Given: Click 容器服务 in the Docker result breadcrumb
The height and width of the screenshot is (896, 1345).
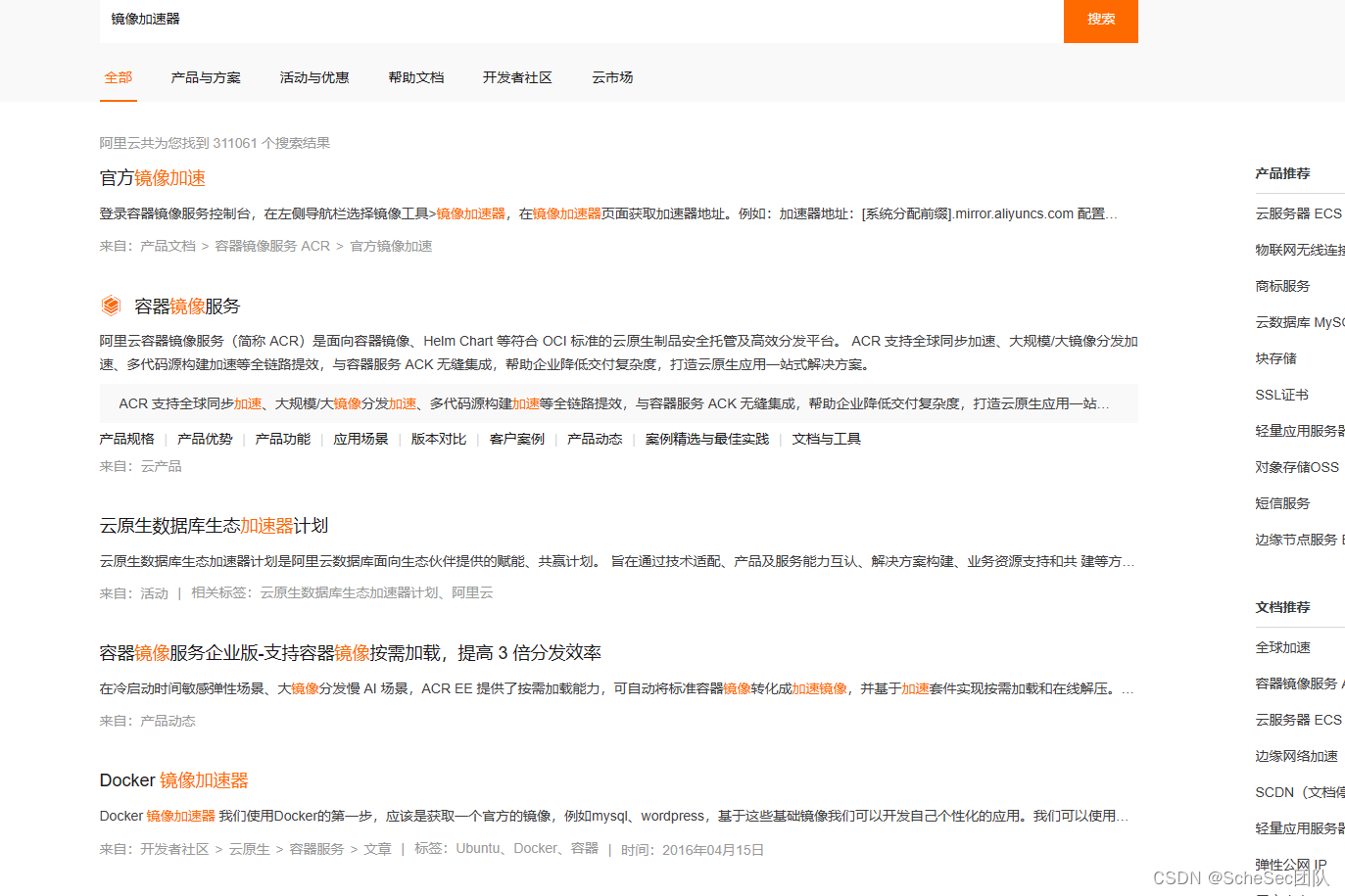Looking at the screenshot, I should point(316,849).
